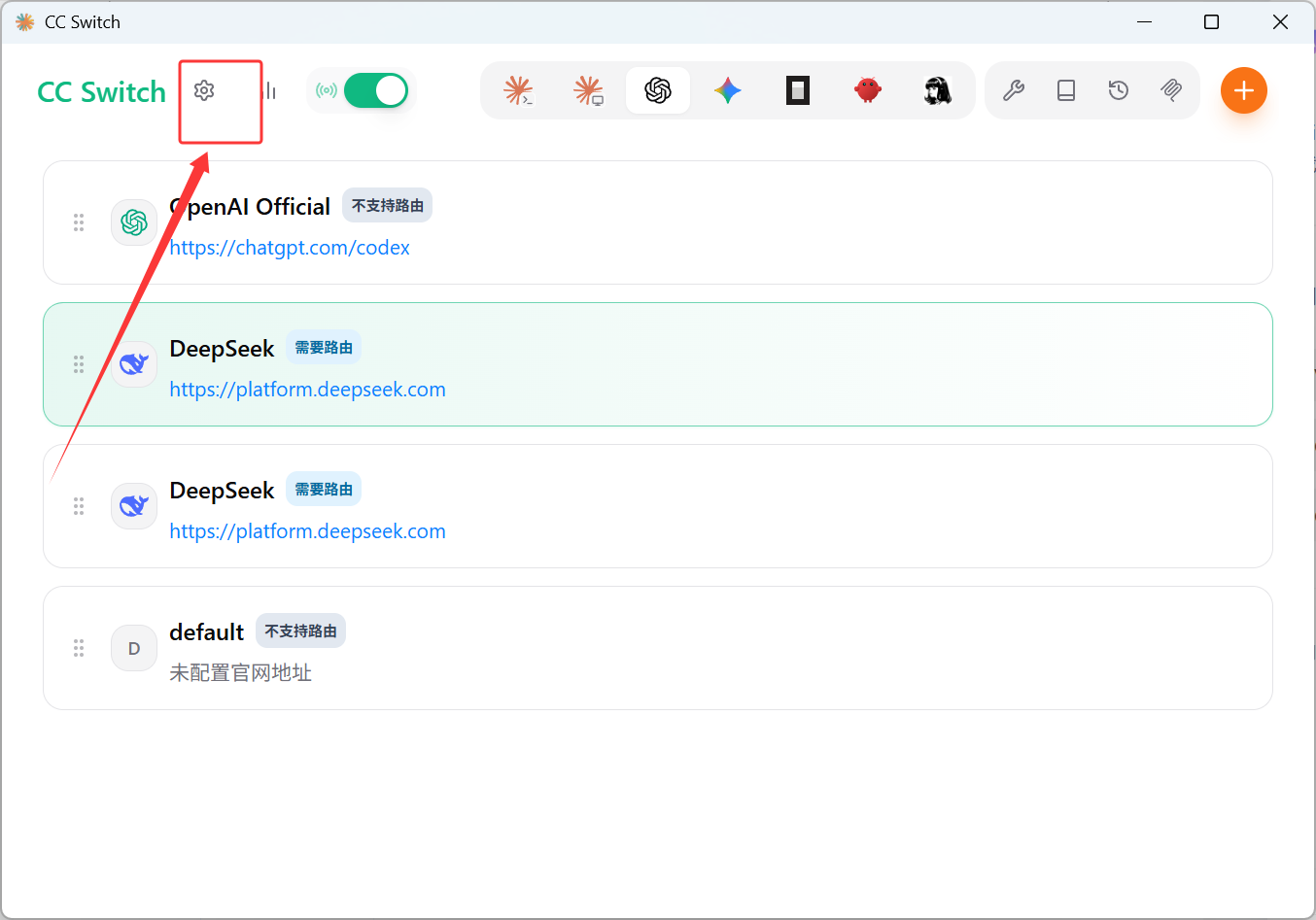Select the Gemini sparkle app tab
Screen dimensions: 1316x920
pos(728,90)
